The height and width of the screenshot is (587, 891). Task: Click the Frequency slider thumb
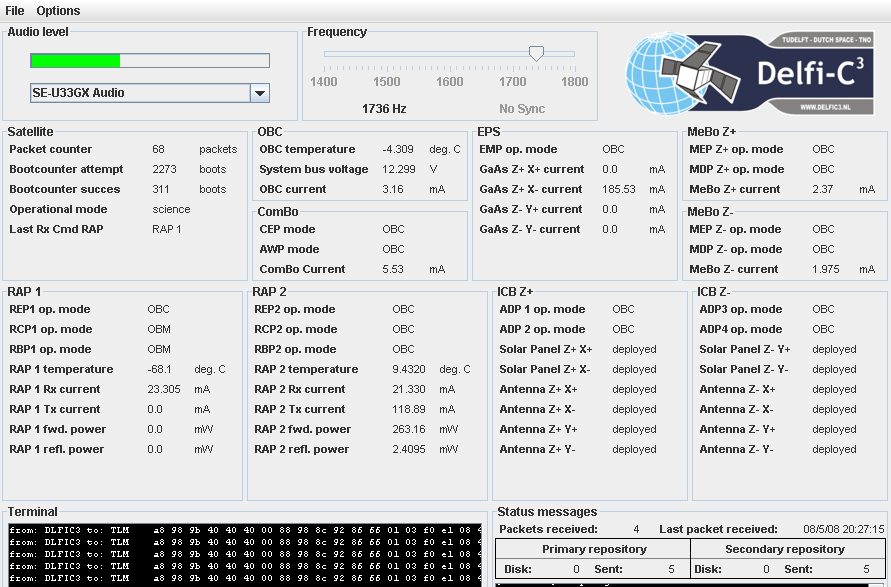pyautogui.click(x=536, y=53)
